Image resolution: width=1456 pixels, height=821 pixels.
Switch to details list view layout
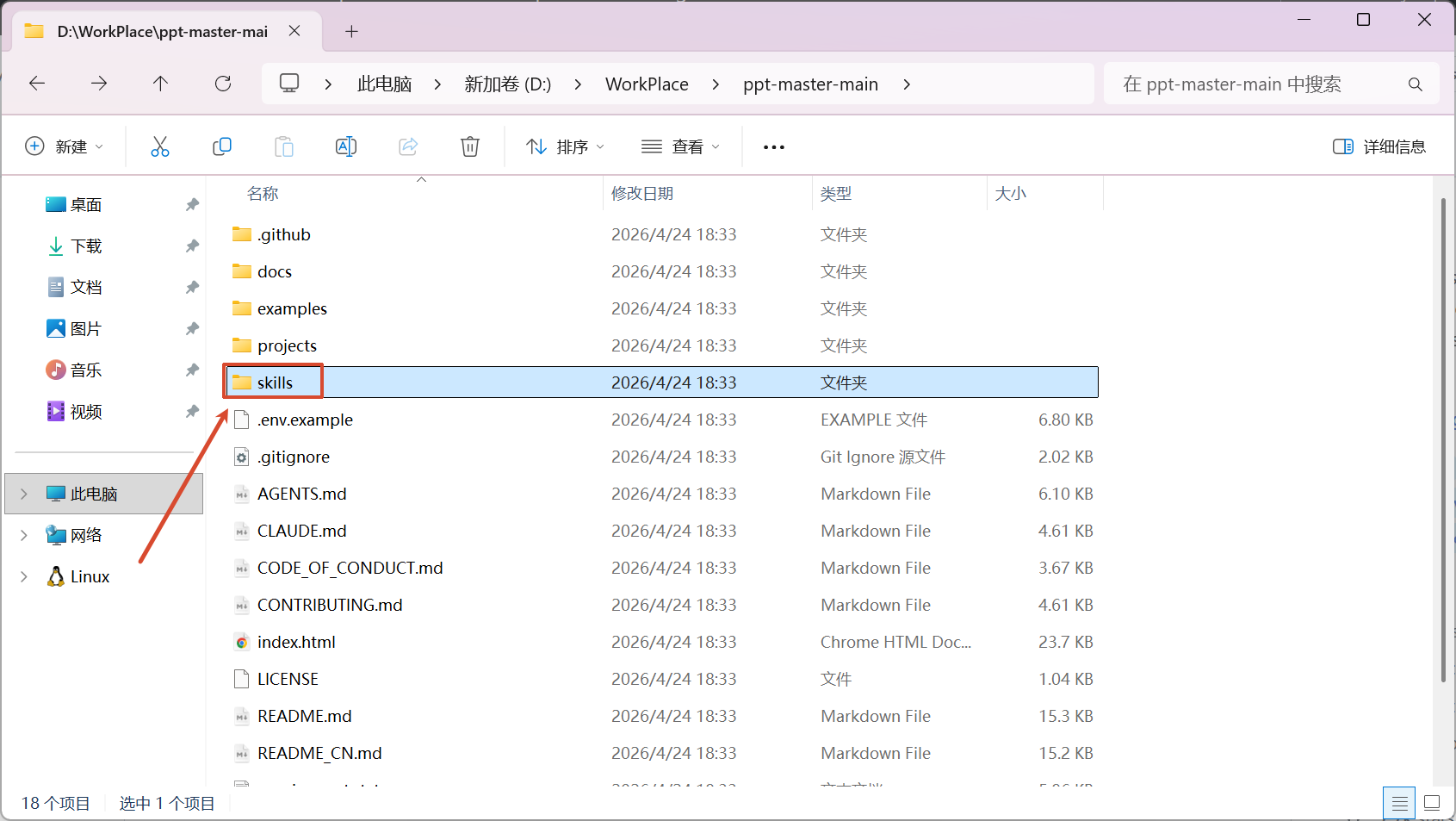[x=1399, y=803]
